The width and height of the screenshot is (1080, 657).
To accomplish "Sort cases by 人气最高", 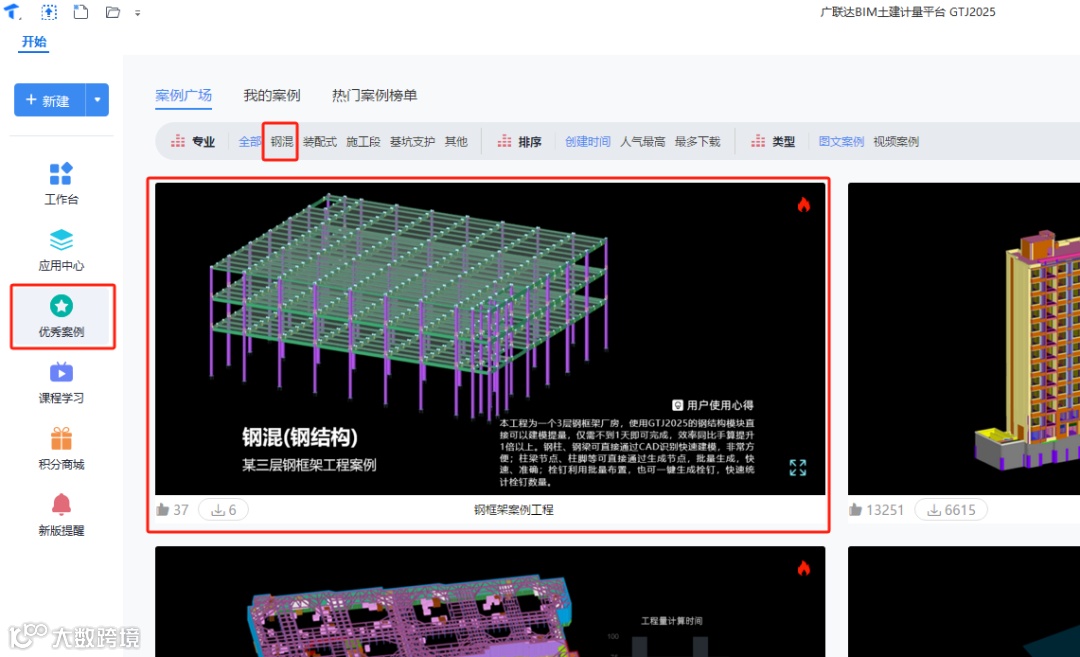I will [642, 141].
